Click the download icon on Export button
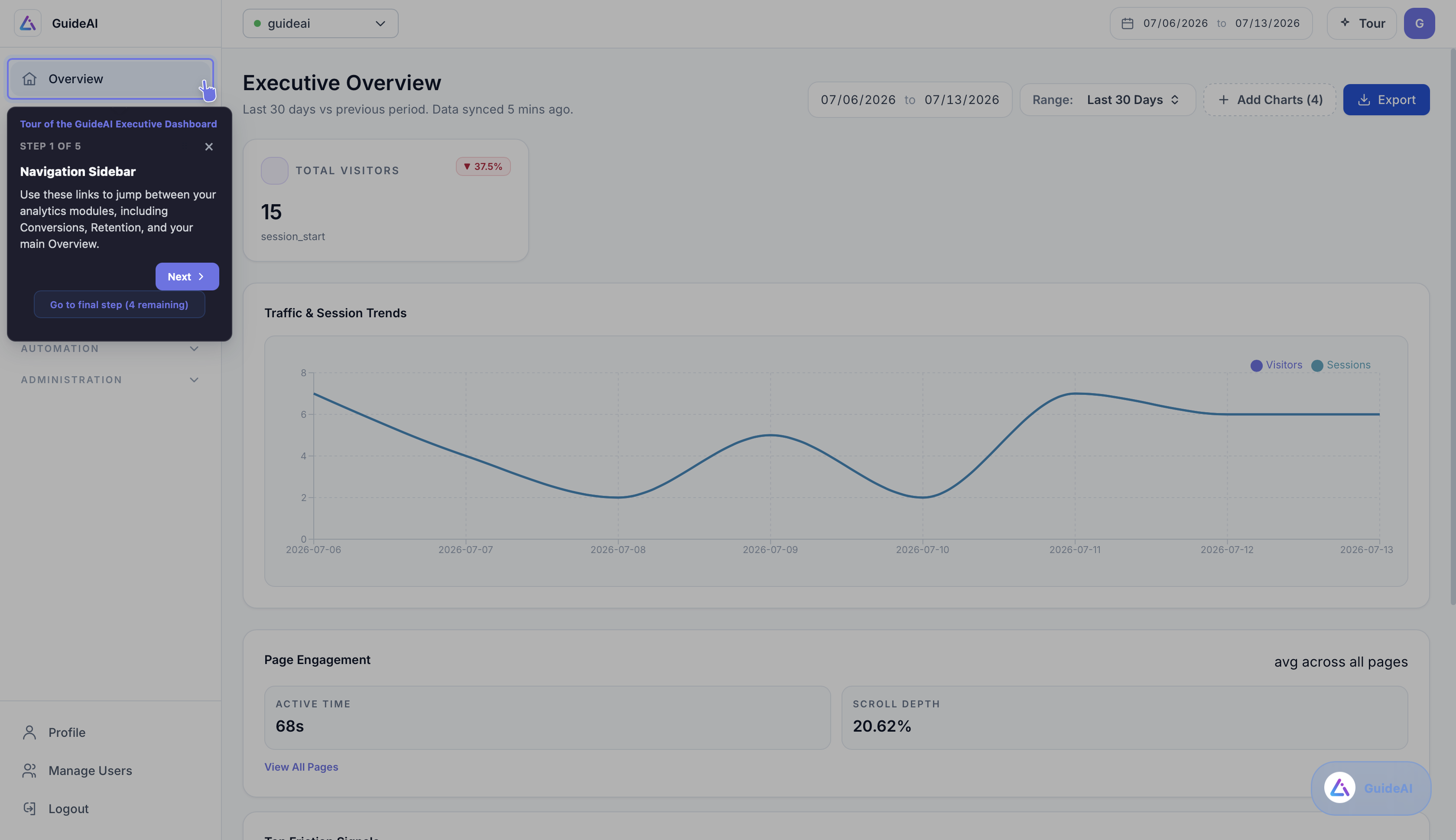Image resolution: width=1456 pixels, height=840 pixels. (x=1364, y=100)
